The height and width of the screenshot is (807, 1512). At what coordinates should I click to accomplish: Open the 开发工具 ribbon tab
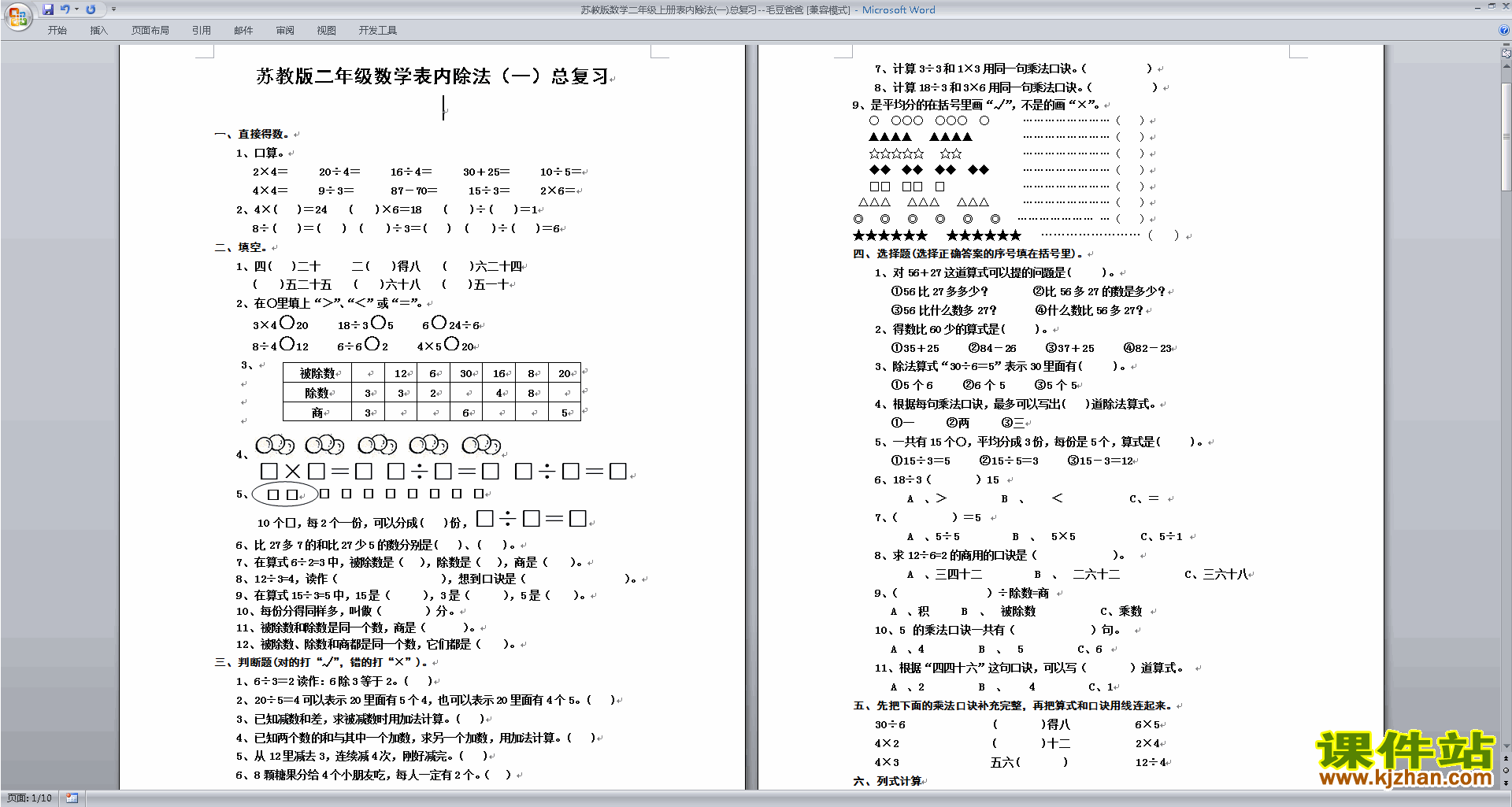377,31
